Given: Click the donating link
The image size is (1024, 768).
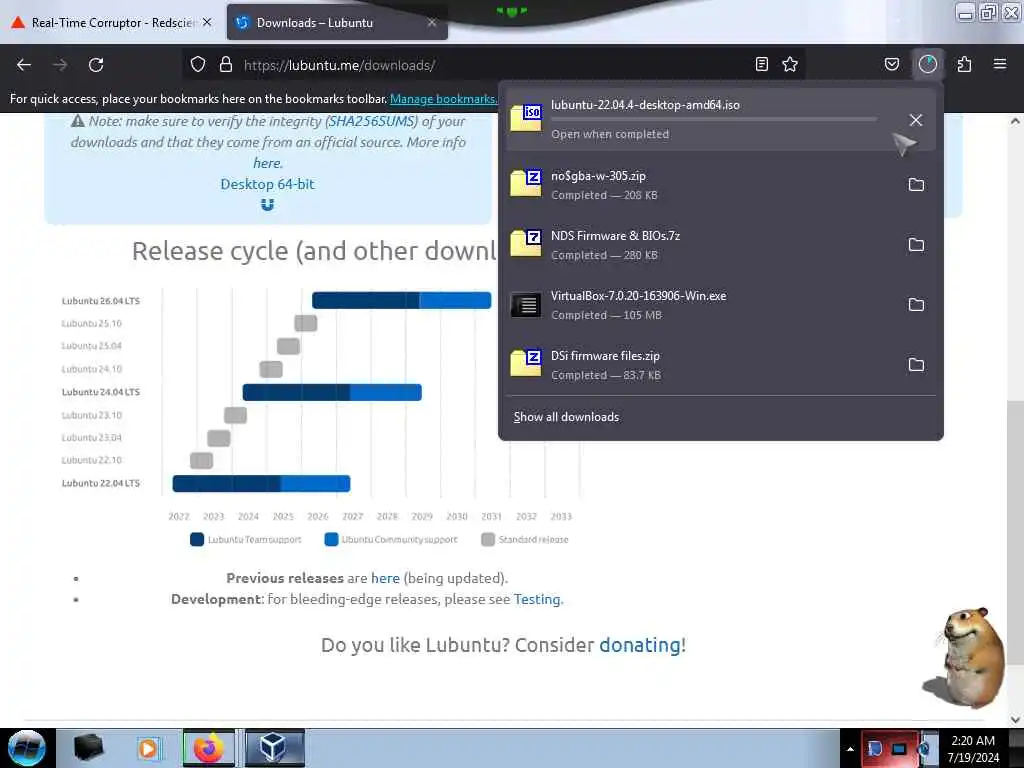Looking at the screenshot, I should [x=640, y=645].
